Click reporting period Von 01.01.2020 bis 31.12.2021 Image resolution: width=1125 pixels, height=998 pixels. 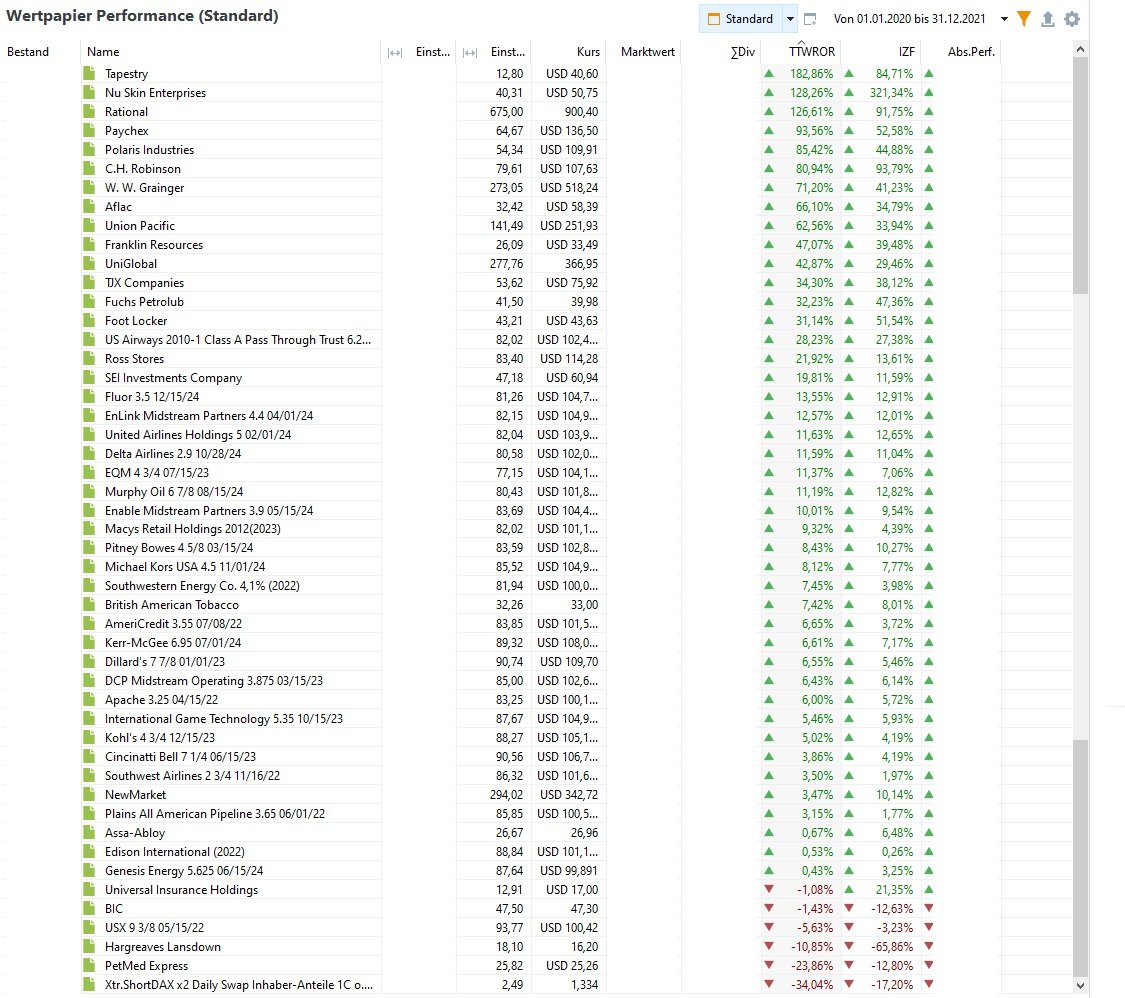(909, 19)
